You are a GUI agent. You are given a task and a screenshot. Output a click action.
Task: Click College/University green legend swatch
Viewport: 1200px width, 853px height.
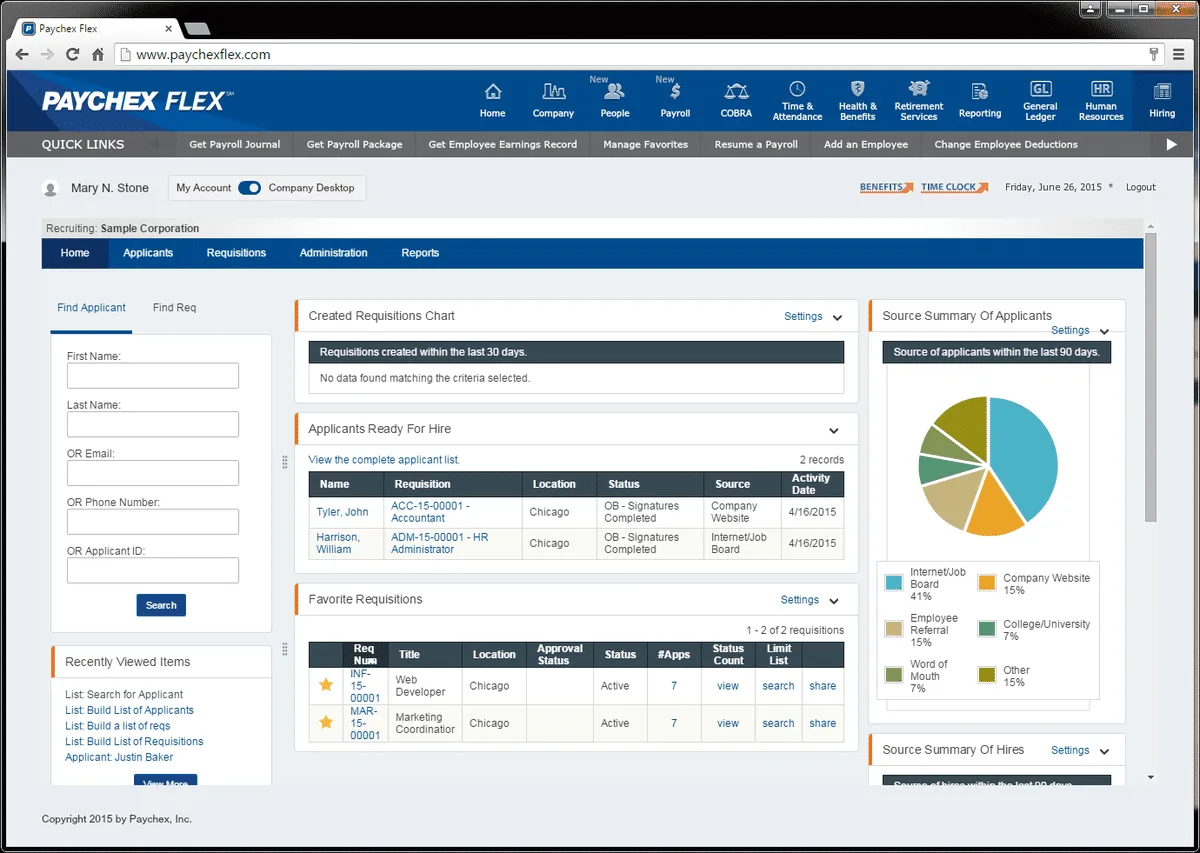(987, 628)
